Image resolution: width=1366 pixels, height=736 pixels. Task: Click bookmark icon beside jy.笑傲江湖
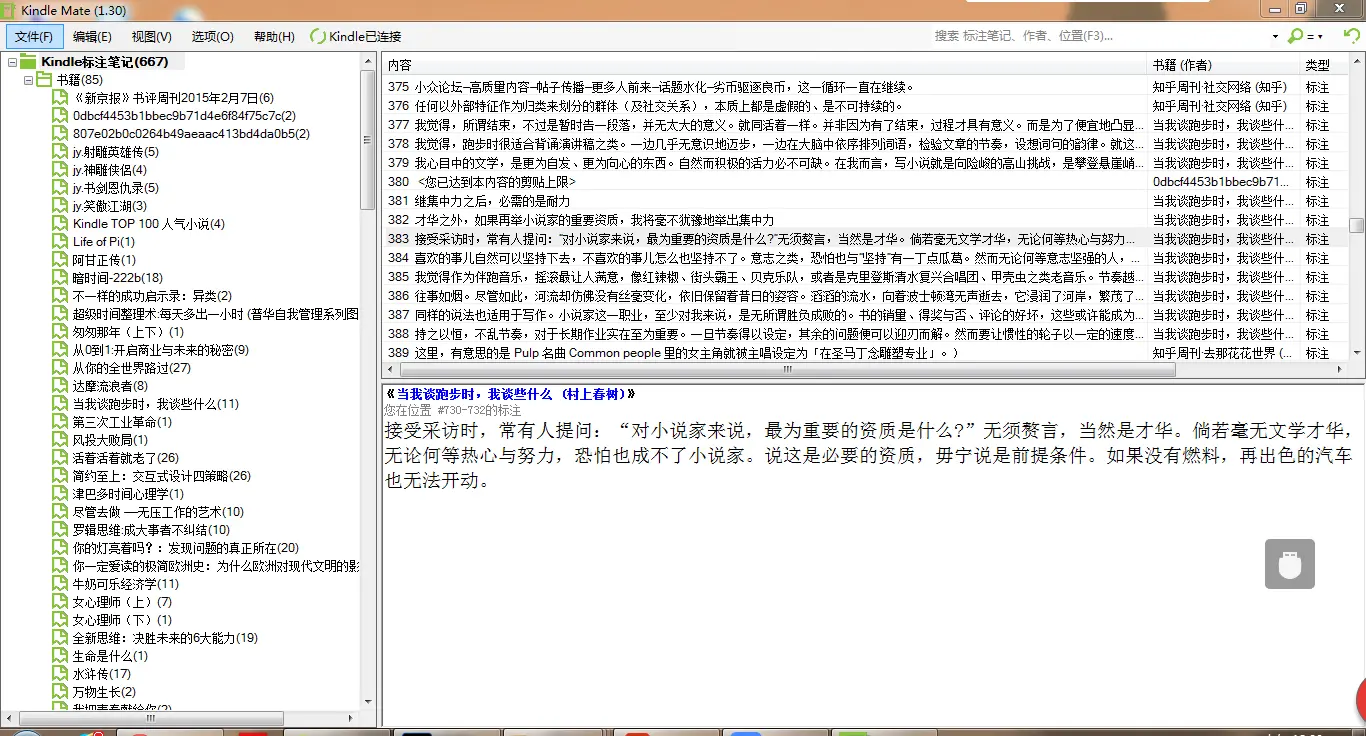(61, 206)
